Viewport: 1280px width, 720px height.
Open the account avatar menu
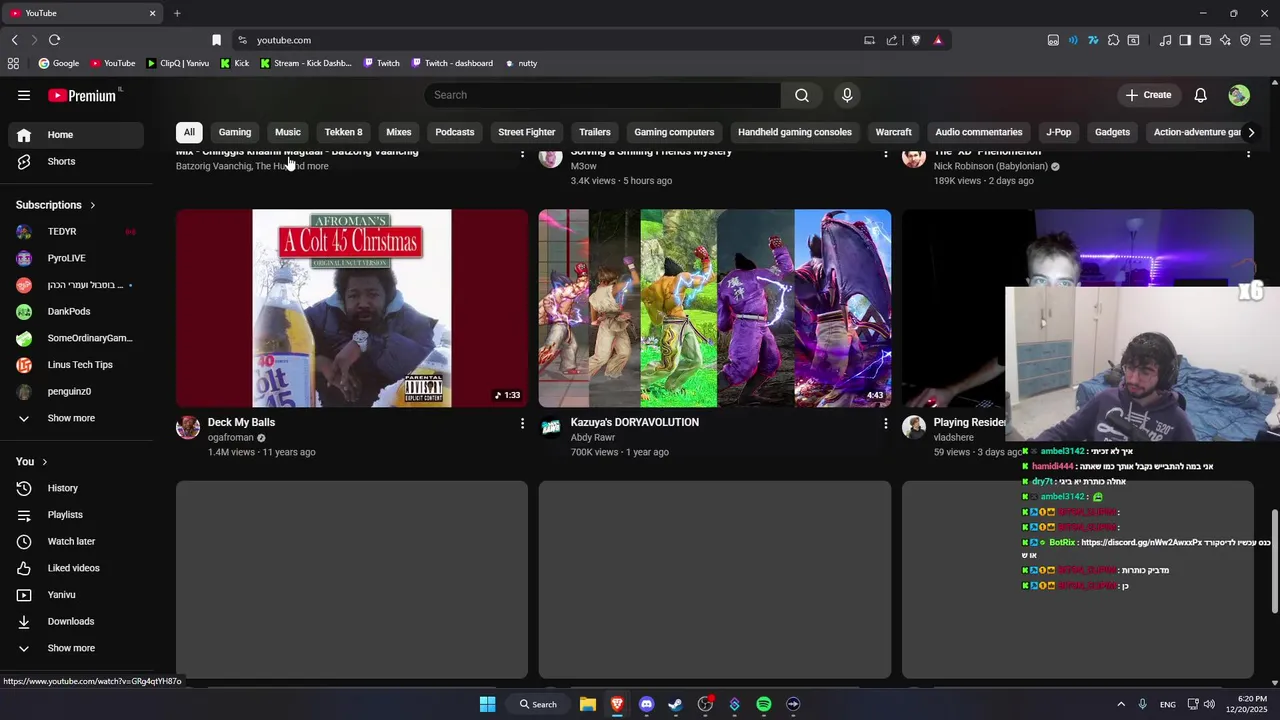1239,95
